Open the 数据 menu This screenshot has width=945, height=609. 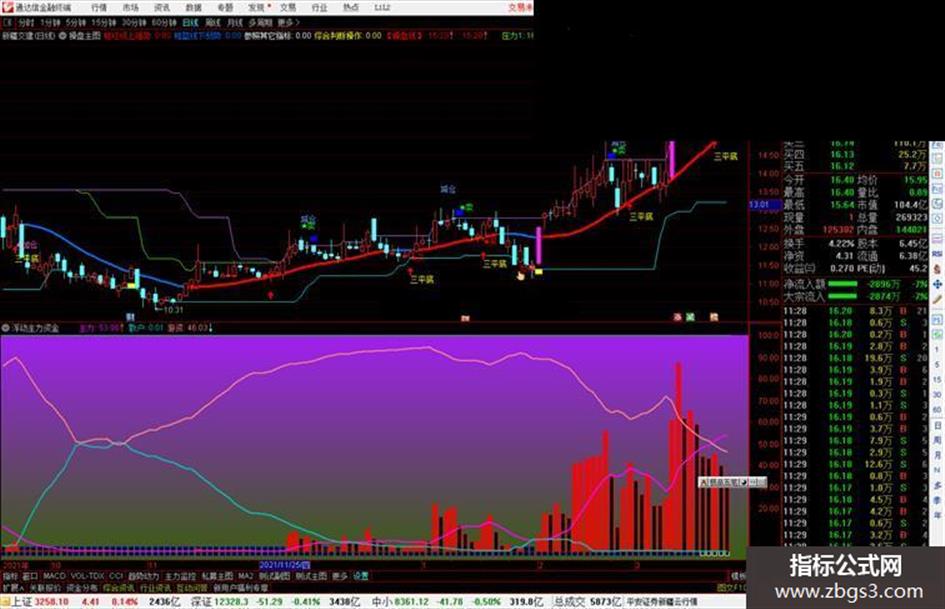click(x=193, y=7)
